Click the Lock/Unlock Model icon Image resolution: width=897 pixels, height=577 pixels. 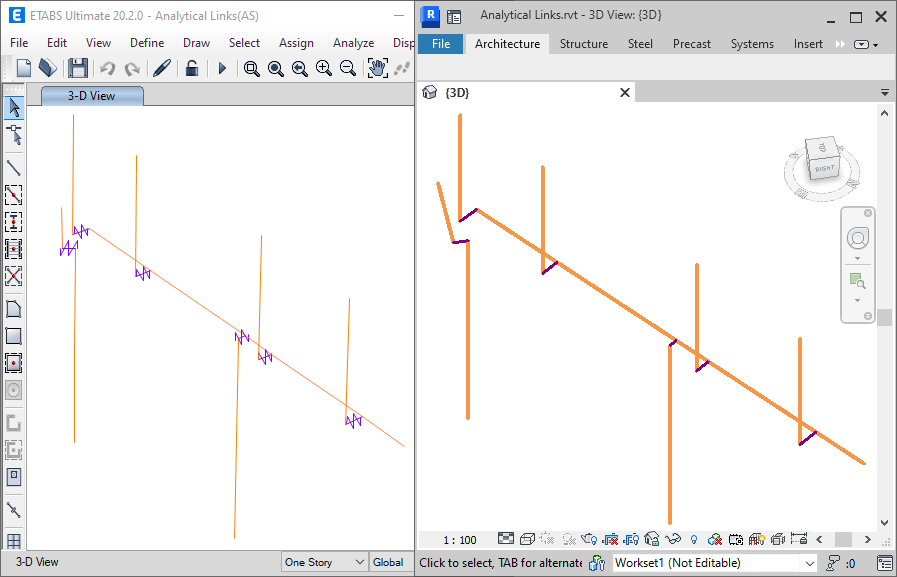point(190,68)
